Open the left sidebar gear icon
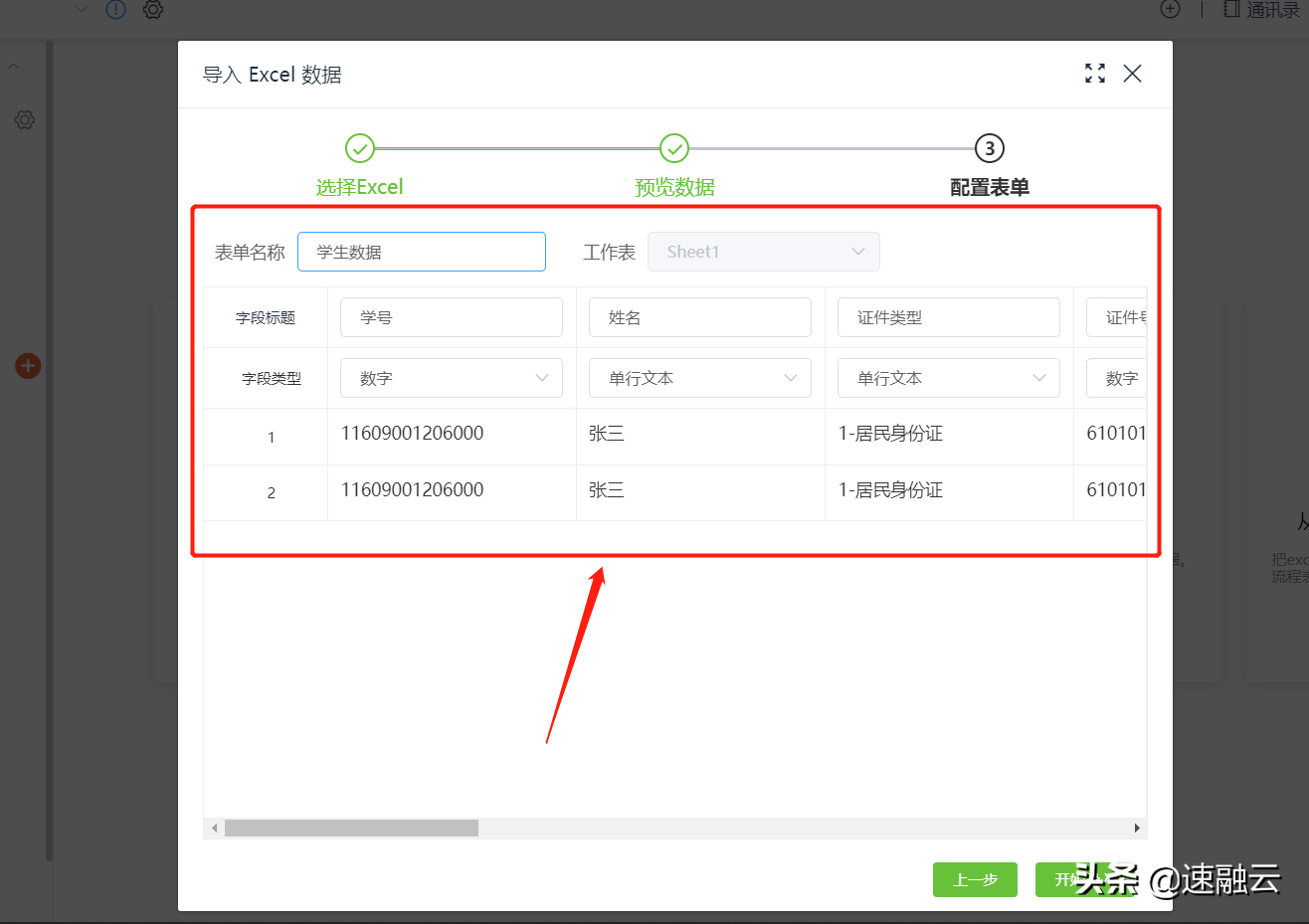 pyautogui.click(x=25, y=119)
